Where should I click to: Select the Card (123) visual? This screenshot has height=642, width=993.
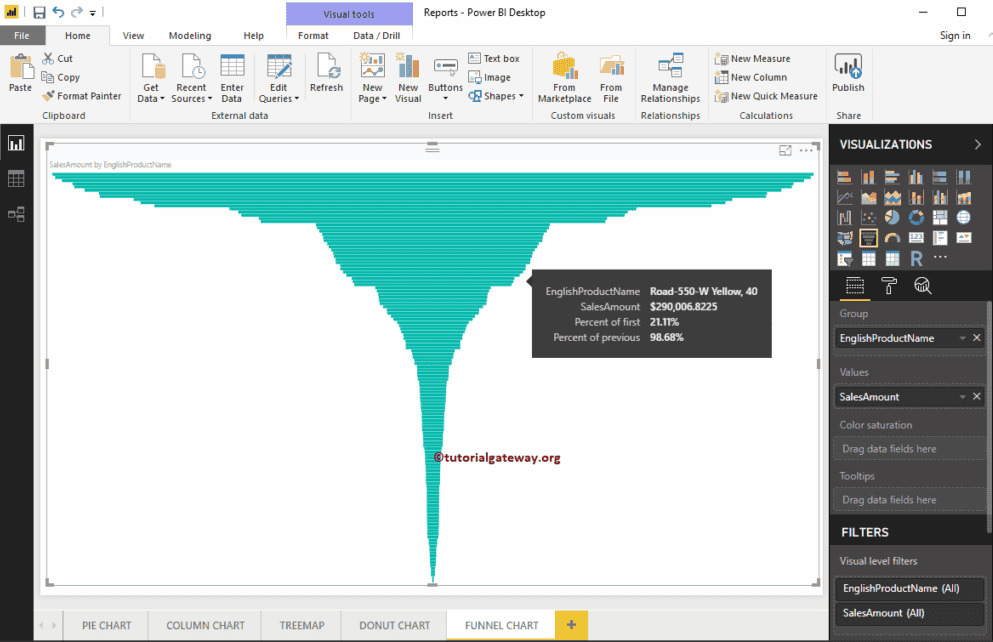click(916, 238)
